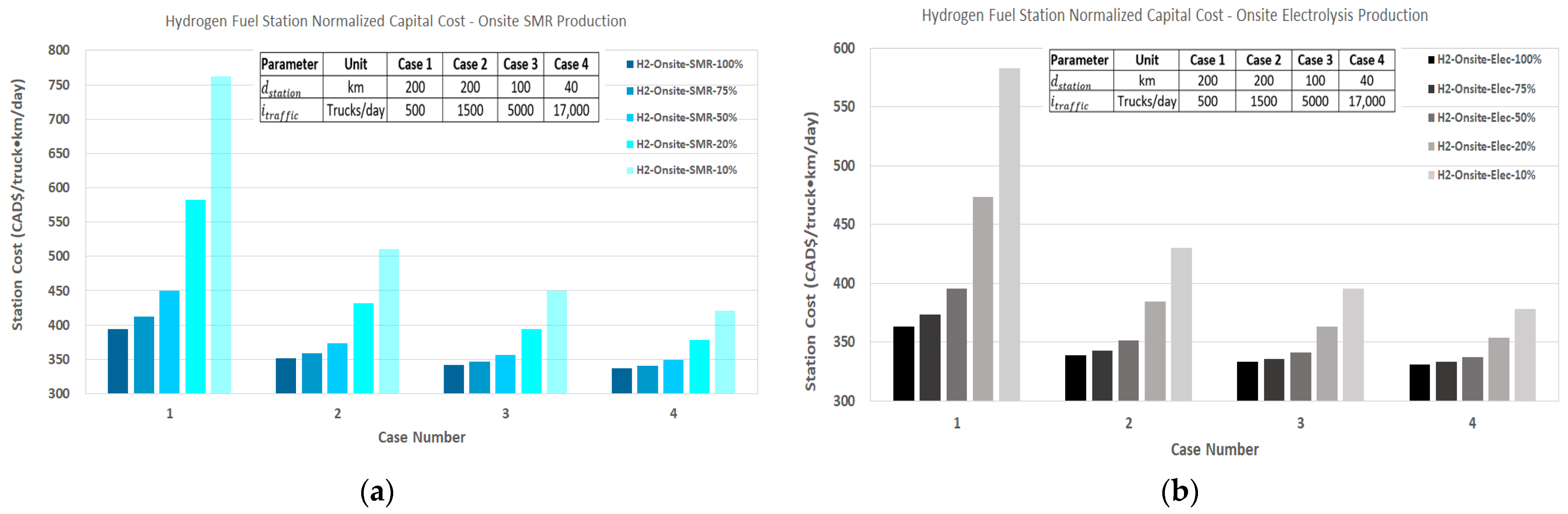Click the dark blue bar in SMR case 3
Screen dimensions: 1568x514
tap(454, 379)
